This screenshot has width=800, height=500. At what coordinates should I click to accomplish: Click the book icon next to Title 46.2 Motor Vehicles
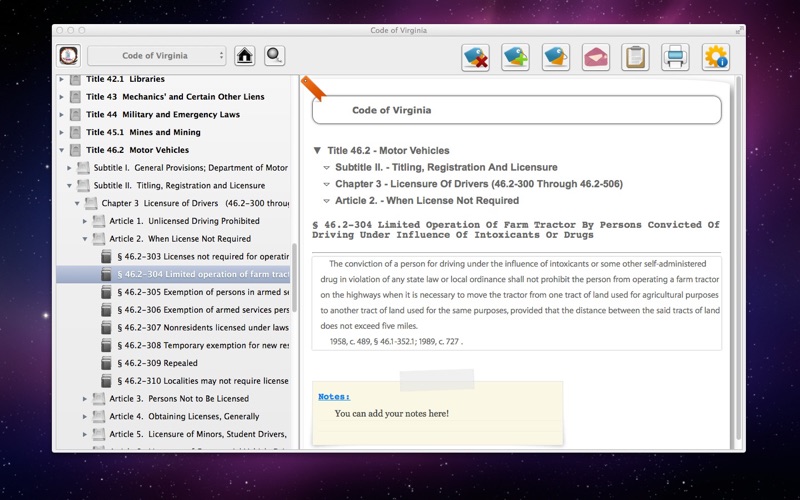coord(75,151)
